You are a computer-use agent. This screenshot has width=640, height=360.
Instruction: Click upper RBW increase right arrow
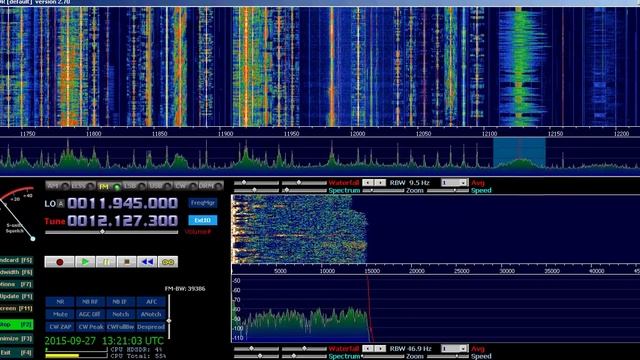(380, 182)
